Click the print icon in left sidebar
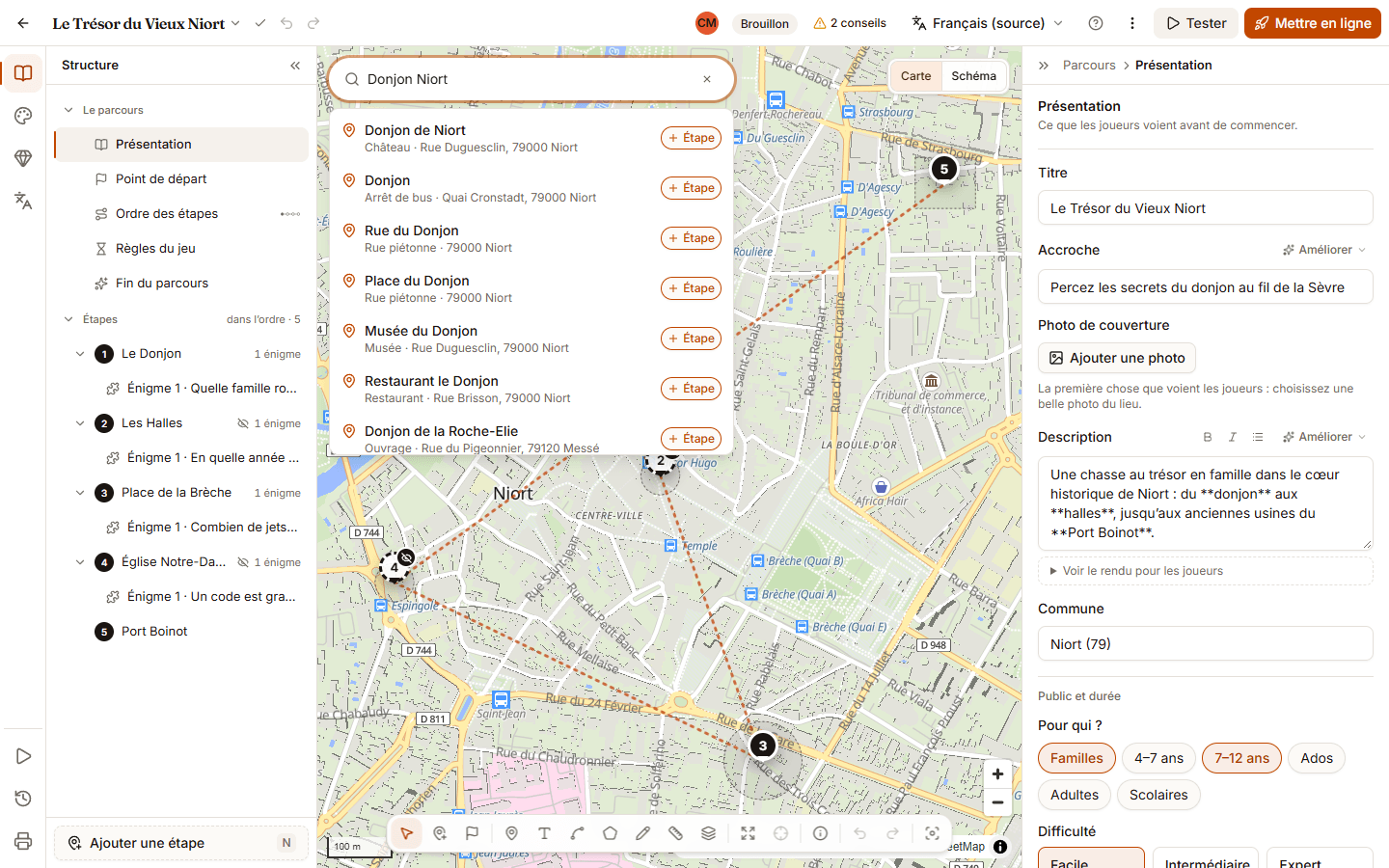Viewport: 1389px width, 868px height. (23, 841)
